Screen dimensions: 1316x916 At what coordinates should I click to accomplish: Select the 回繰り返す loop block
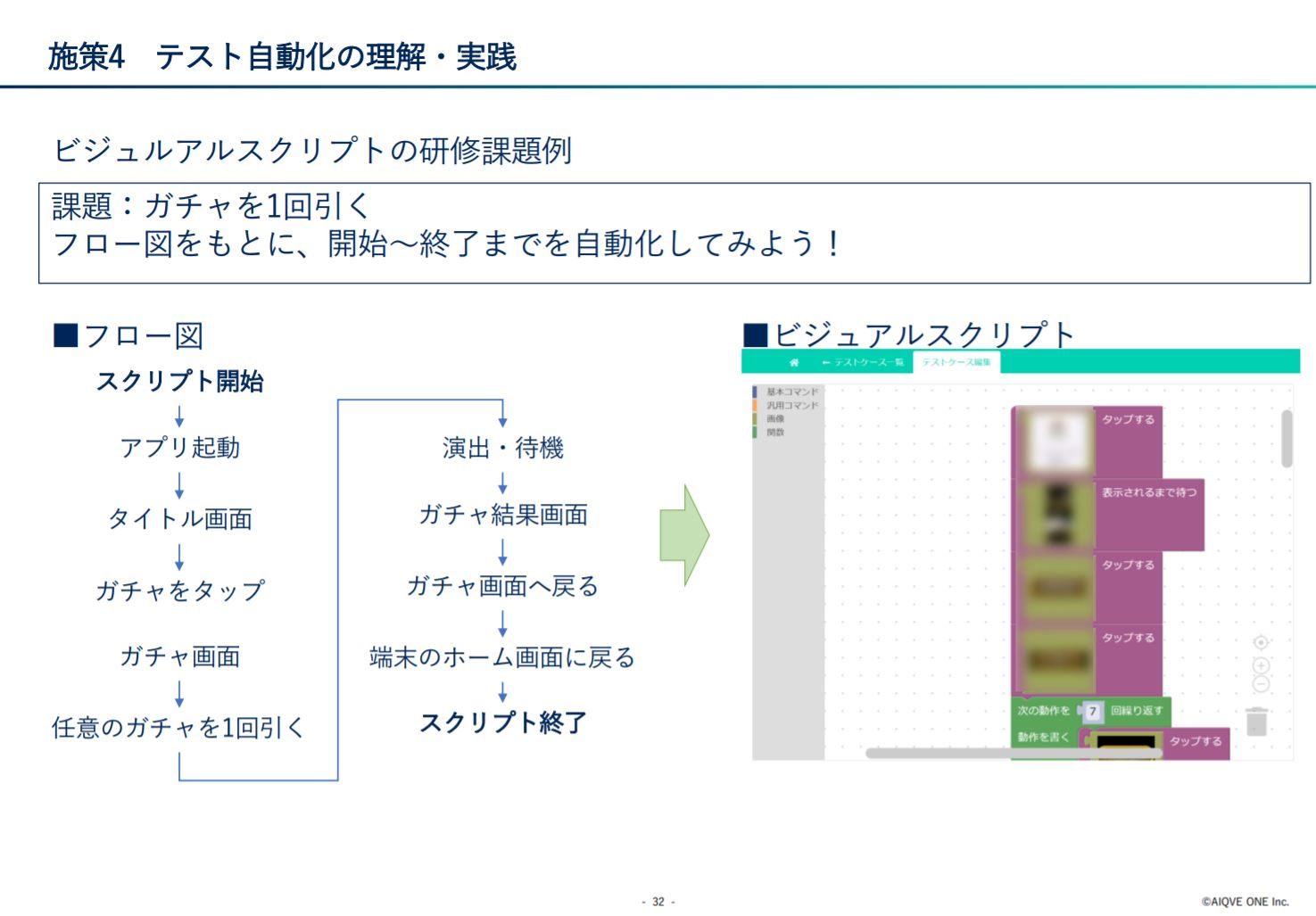pyautogui.click(x=1137, y=711)
